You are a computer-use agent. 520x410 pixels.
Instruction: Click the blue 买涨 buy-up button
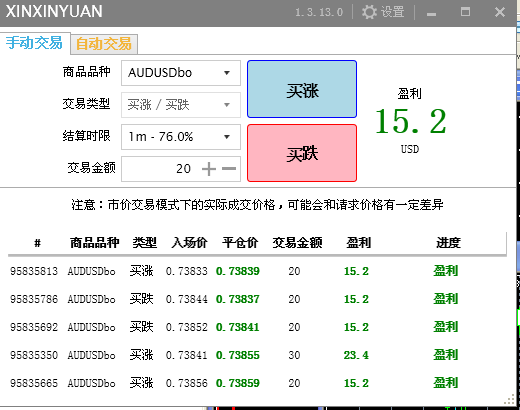tap(302, 89)
